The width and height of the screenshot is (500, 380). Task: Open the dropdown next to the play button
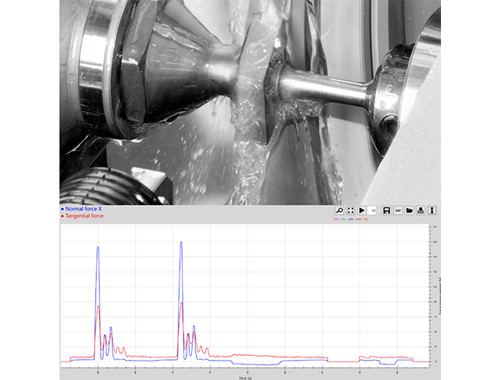tap(373, 210)
